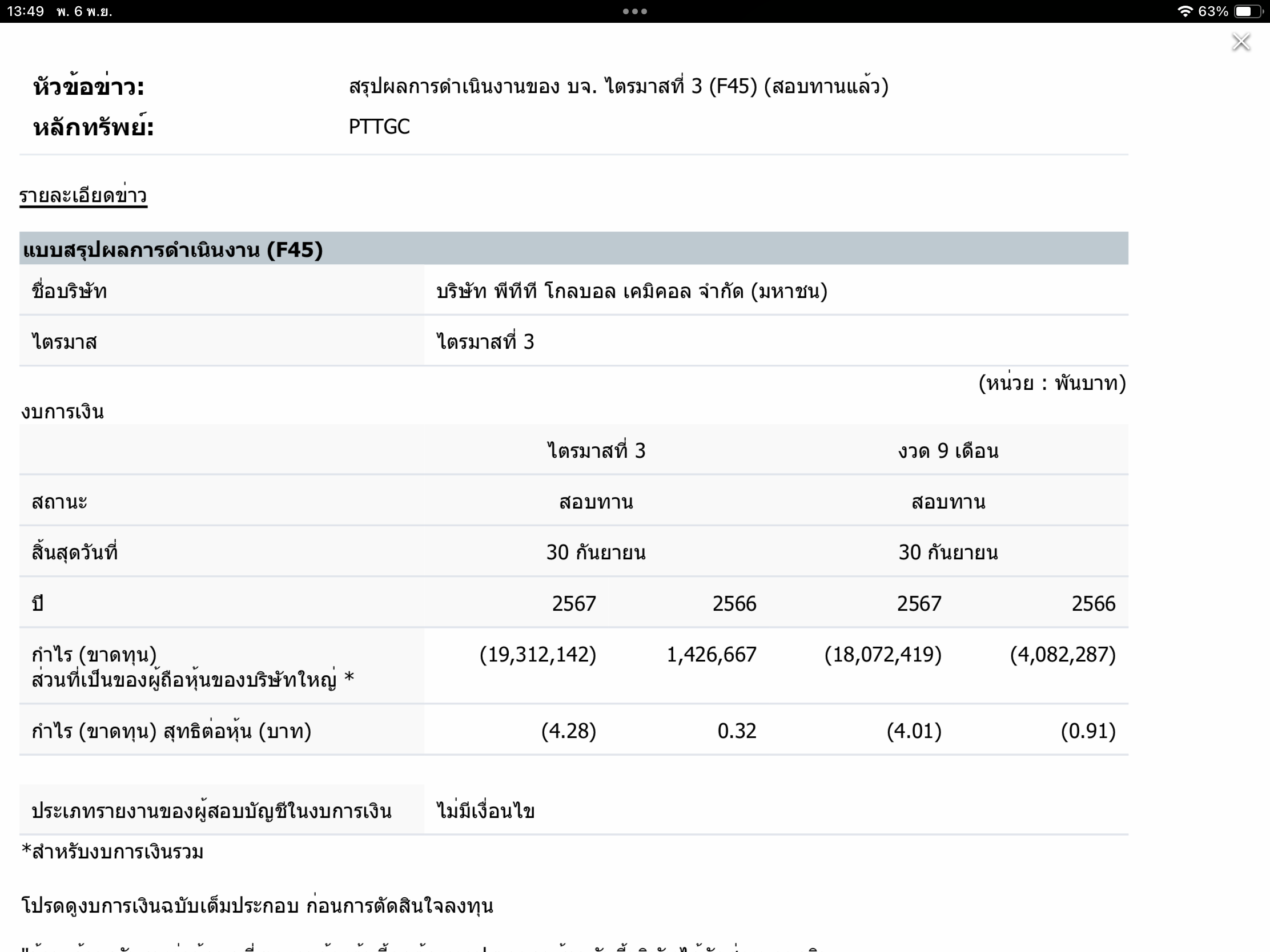Viewport: 1270px width, 952px height.
Task: Tap the three-dot multitasking indicator at top
Action: point(635,11)
